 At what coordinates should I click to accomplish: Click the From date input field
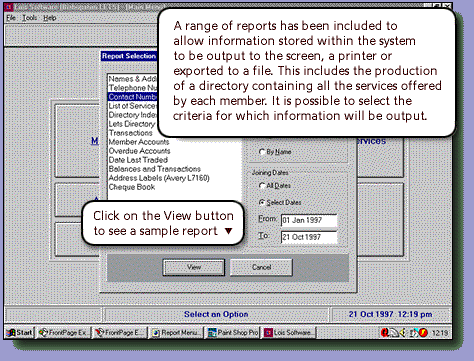pos(309,220)
